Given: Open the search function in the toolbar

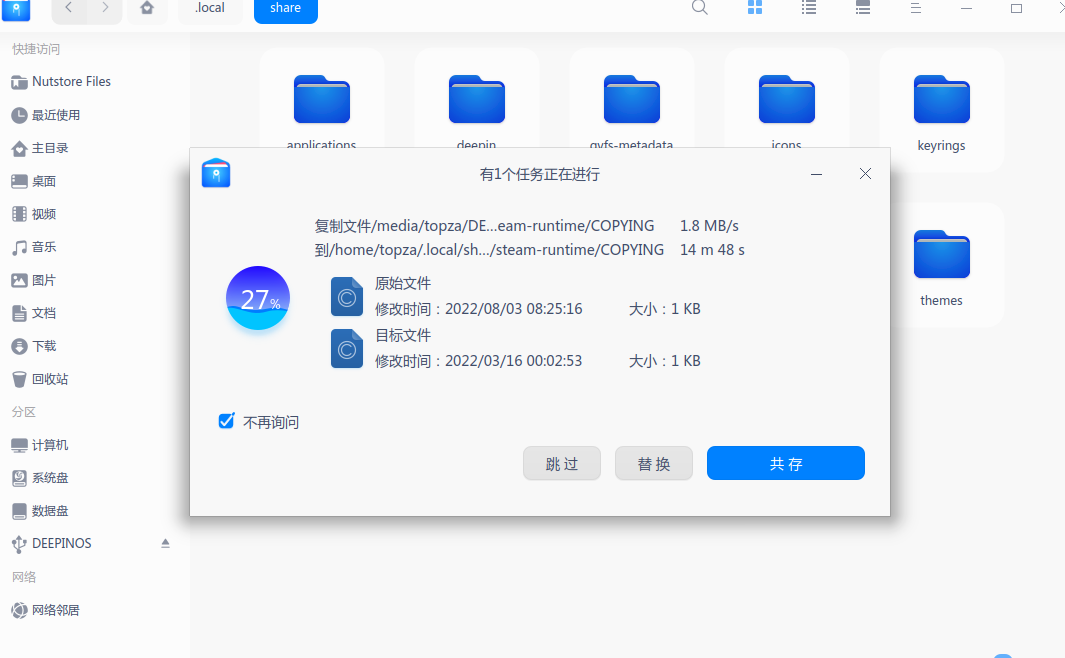Looking at the screenshot, I should click(x=699, y=8).
